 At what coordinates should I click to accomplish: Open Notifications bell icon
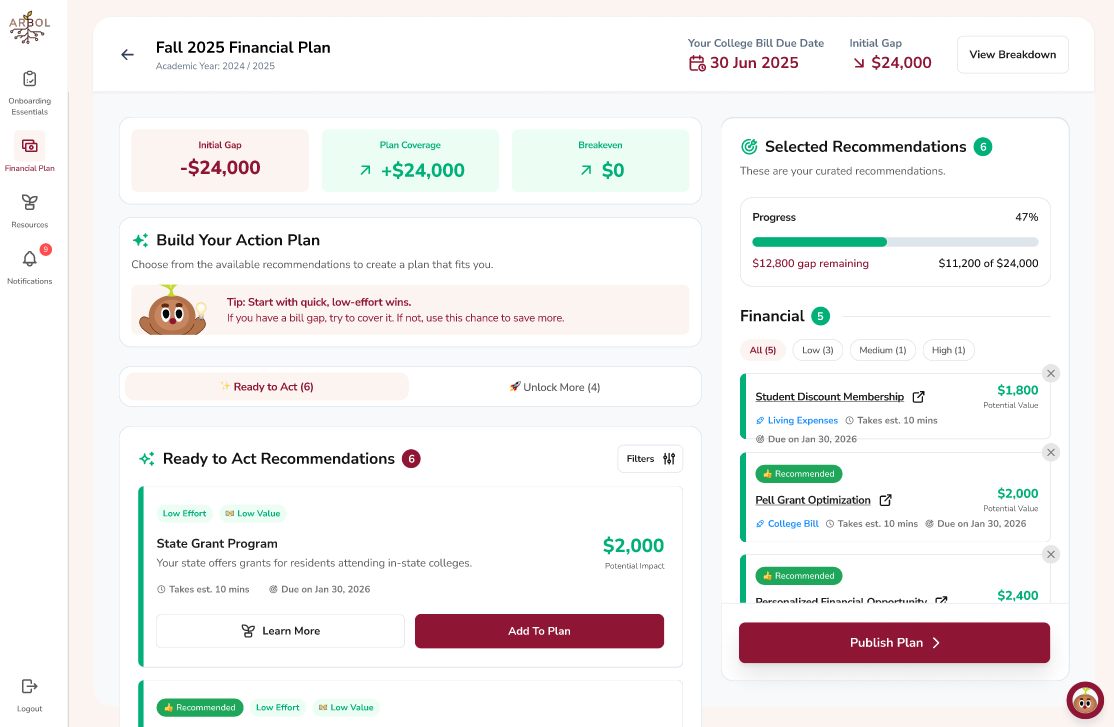[x=29, y=259]
